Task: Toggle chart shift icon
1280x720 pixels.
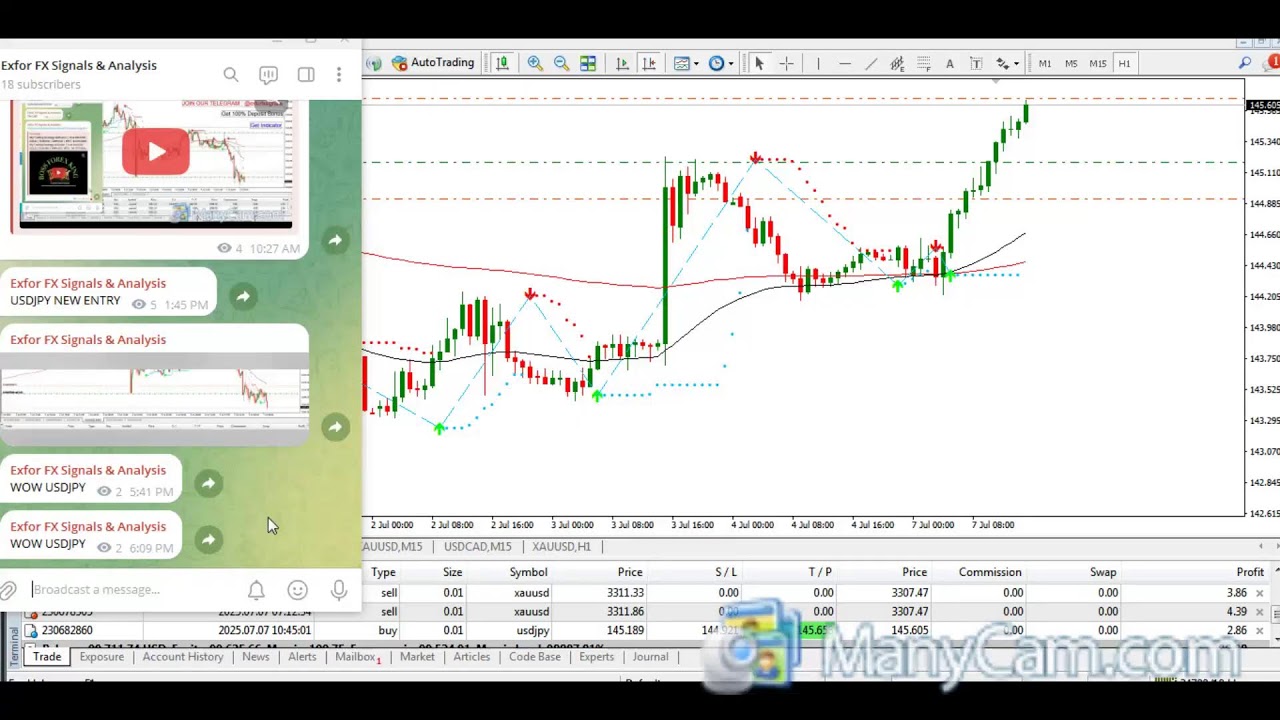Action: click(649, 63)
